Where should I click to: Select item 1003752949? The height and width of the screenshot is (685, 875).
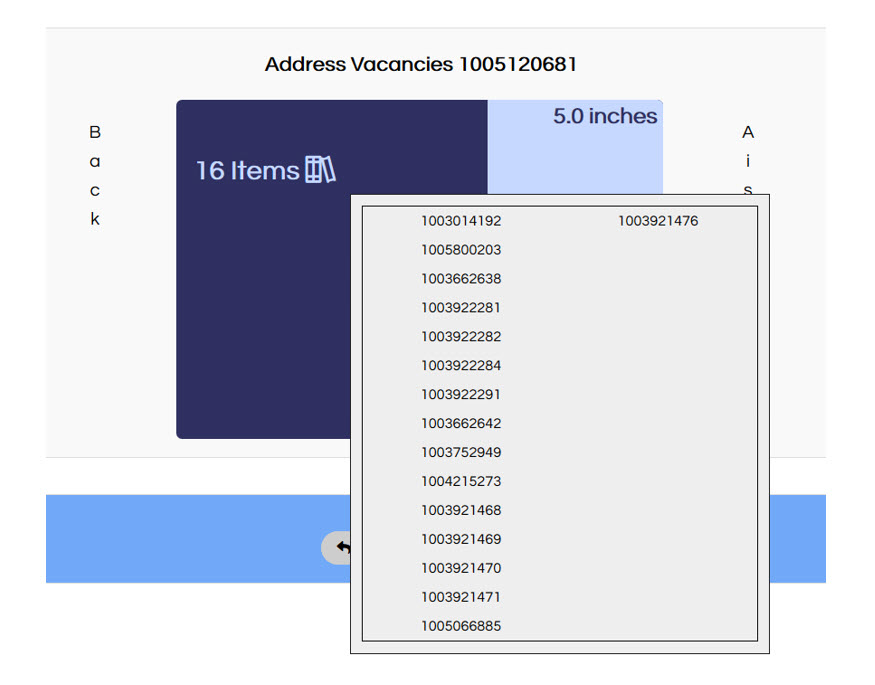click(461, 453)
